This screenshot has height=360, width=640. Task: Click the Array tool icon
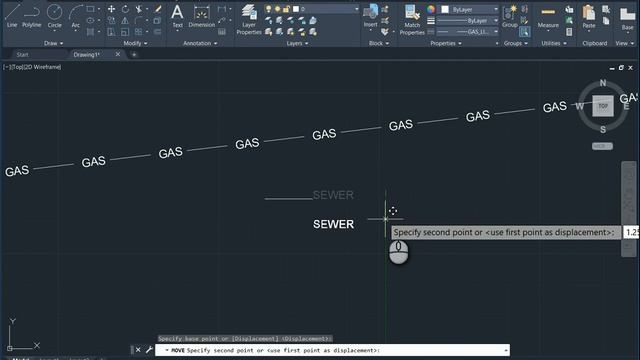click(x=139, y=32)
